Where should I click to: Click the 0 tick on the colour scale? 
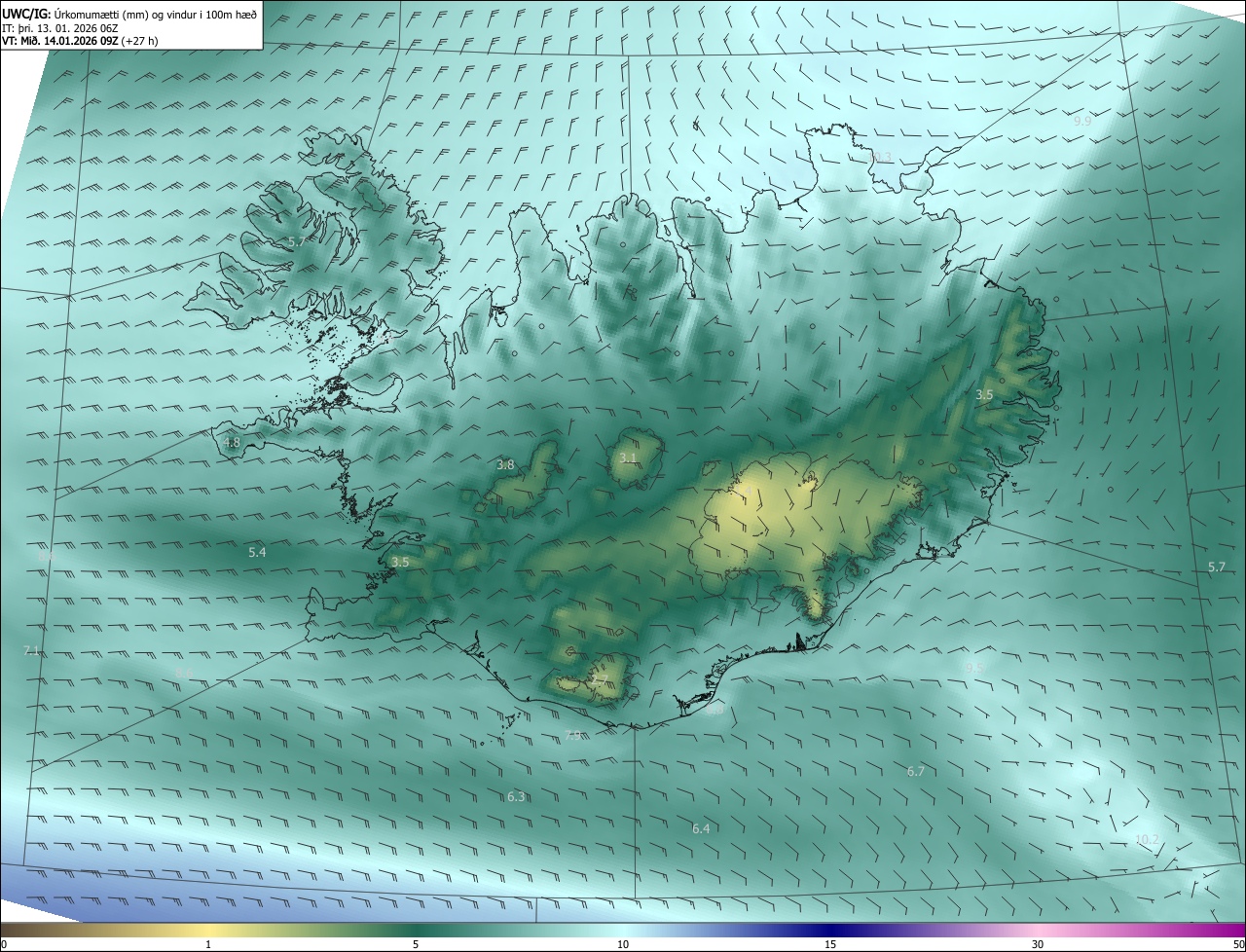click(x=4, y=945)
